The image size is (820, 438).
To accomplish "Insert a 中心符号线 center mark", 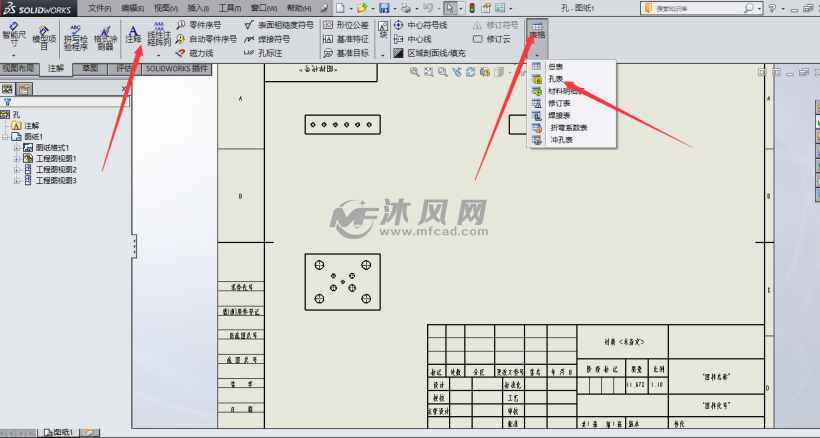I will tap(420, 25).
